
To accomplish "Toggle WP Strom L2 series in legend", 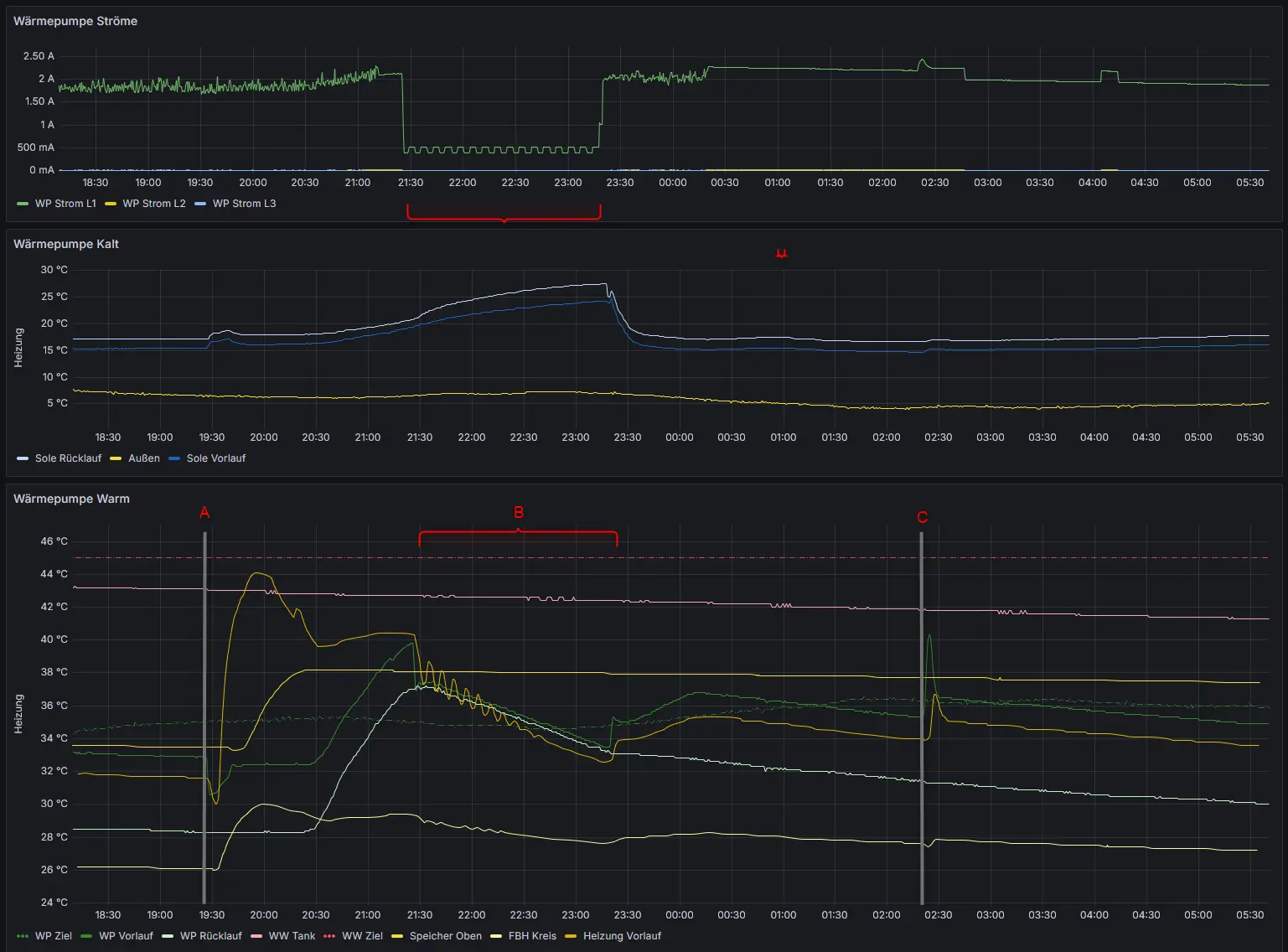I will pos(154,204).
